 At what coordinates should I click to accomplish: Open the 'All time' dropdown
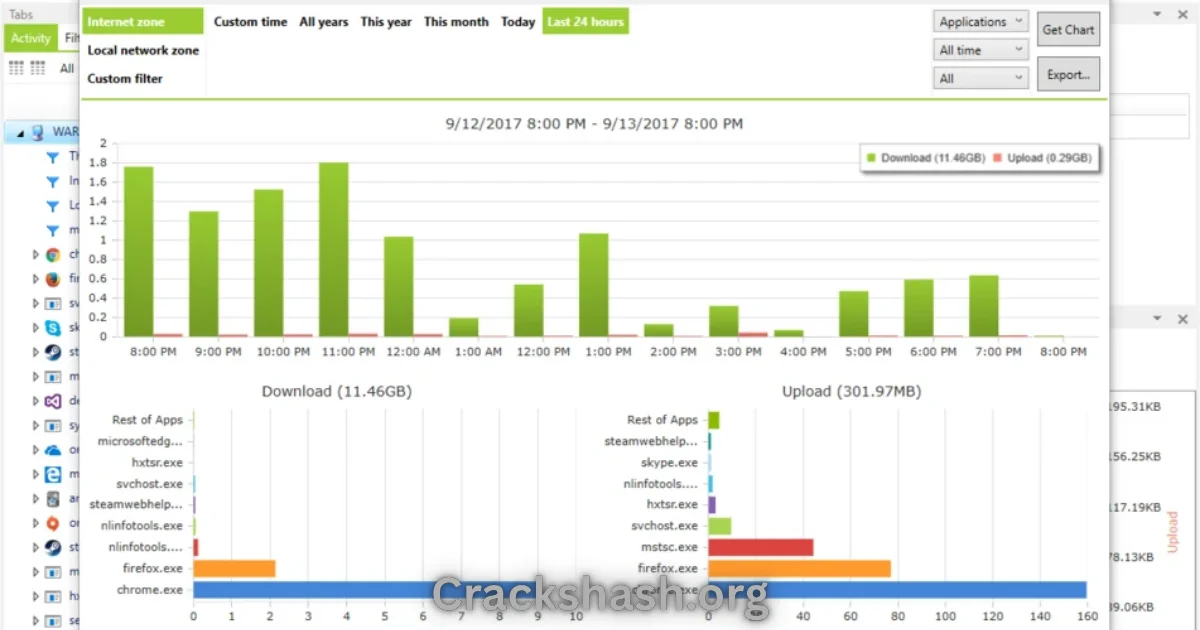point(981,50)
